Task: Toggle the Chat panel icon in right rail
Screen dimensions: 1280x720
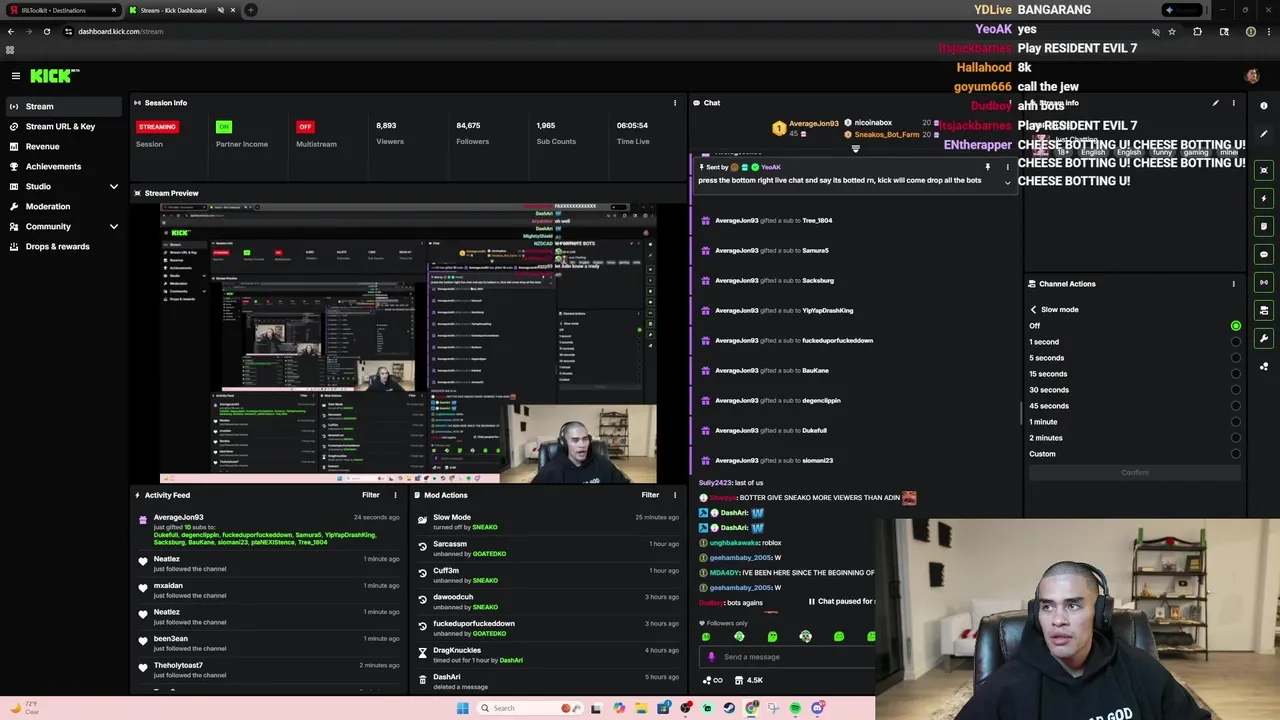Action: click(x=1264, y=254)
